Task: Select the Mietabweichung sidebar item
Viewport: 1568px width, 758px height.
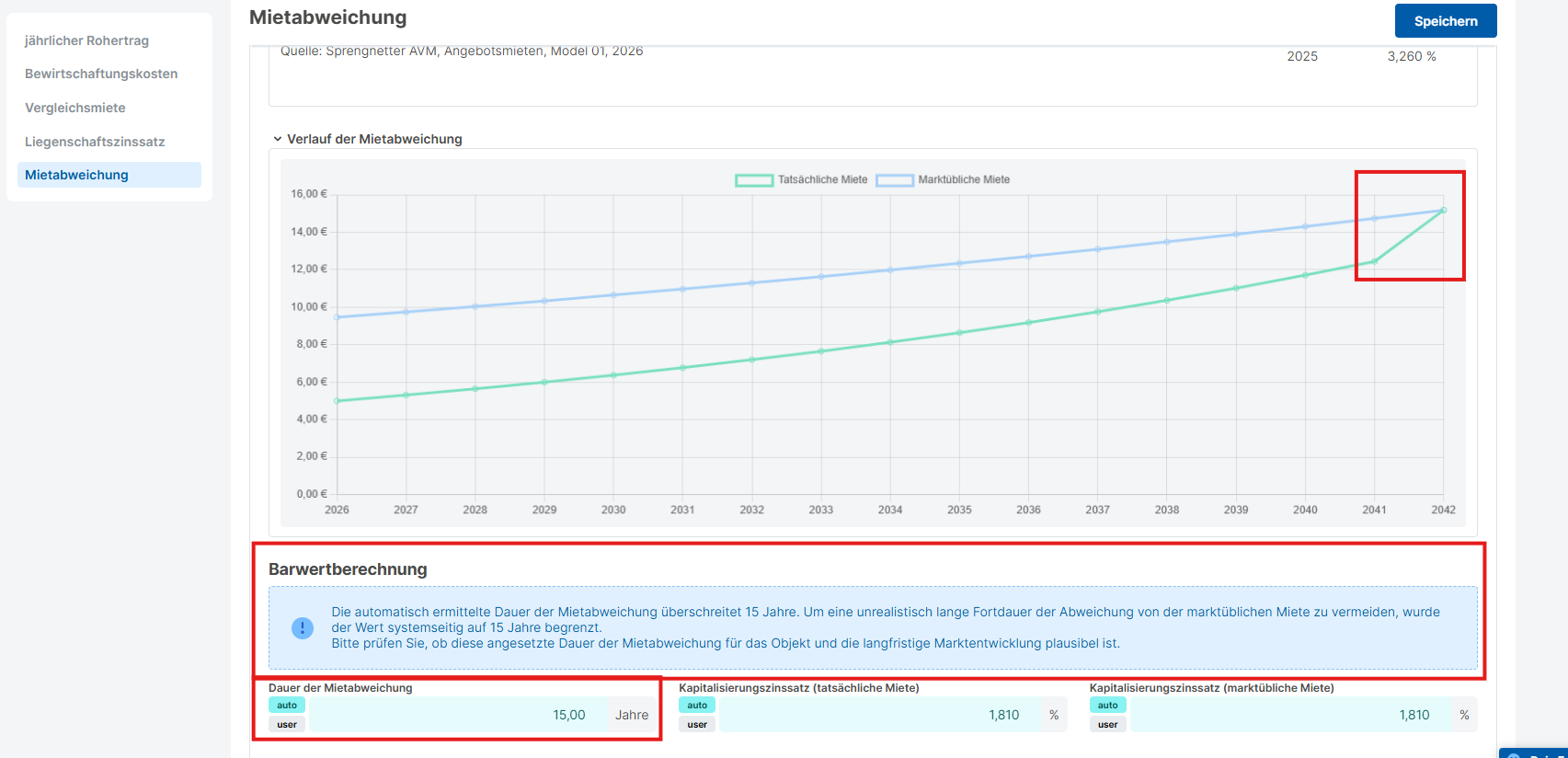Action: [x=77, y=175]
